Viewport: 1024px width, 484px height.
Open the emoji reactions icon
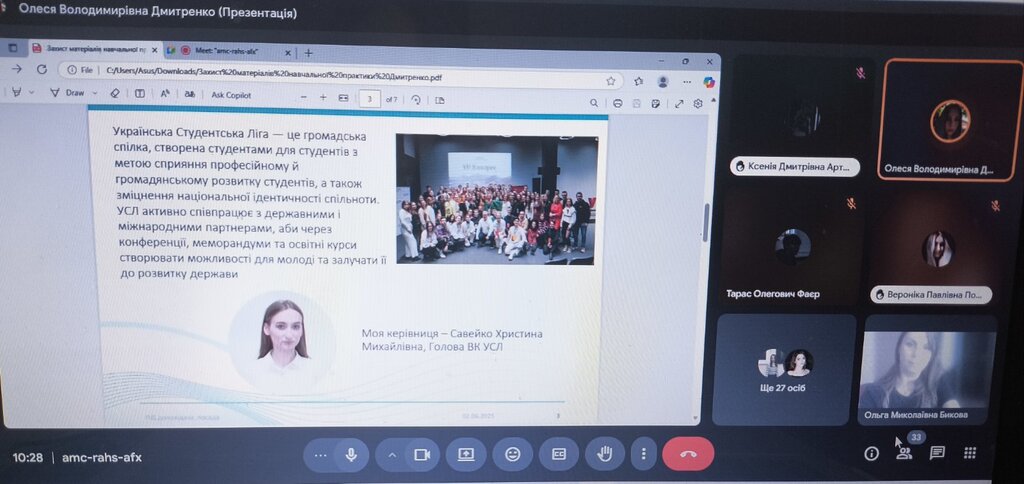[x=513, y=455]
